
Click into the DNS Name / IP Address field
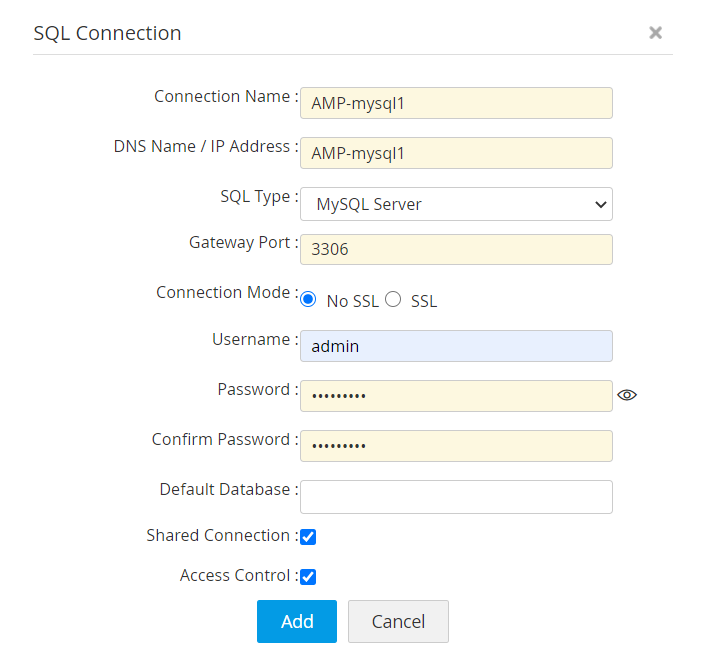pos(456,153)
